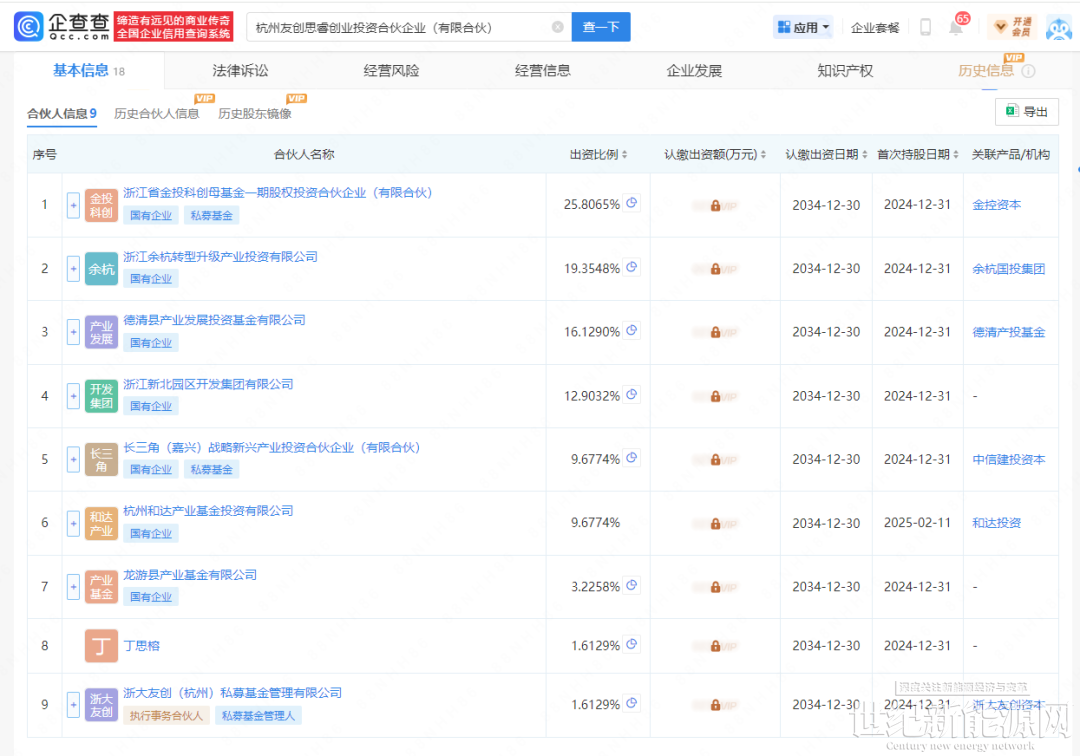
Task: Click the 开发集团 logo tile
Action: (x=101, y=396)
